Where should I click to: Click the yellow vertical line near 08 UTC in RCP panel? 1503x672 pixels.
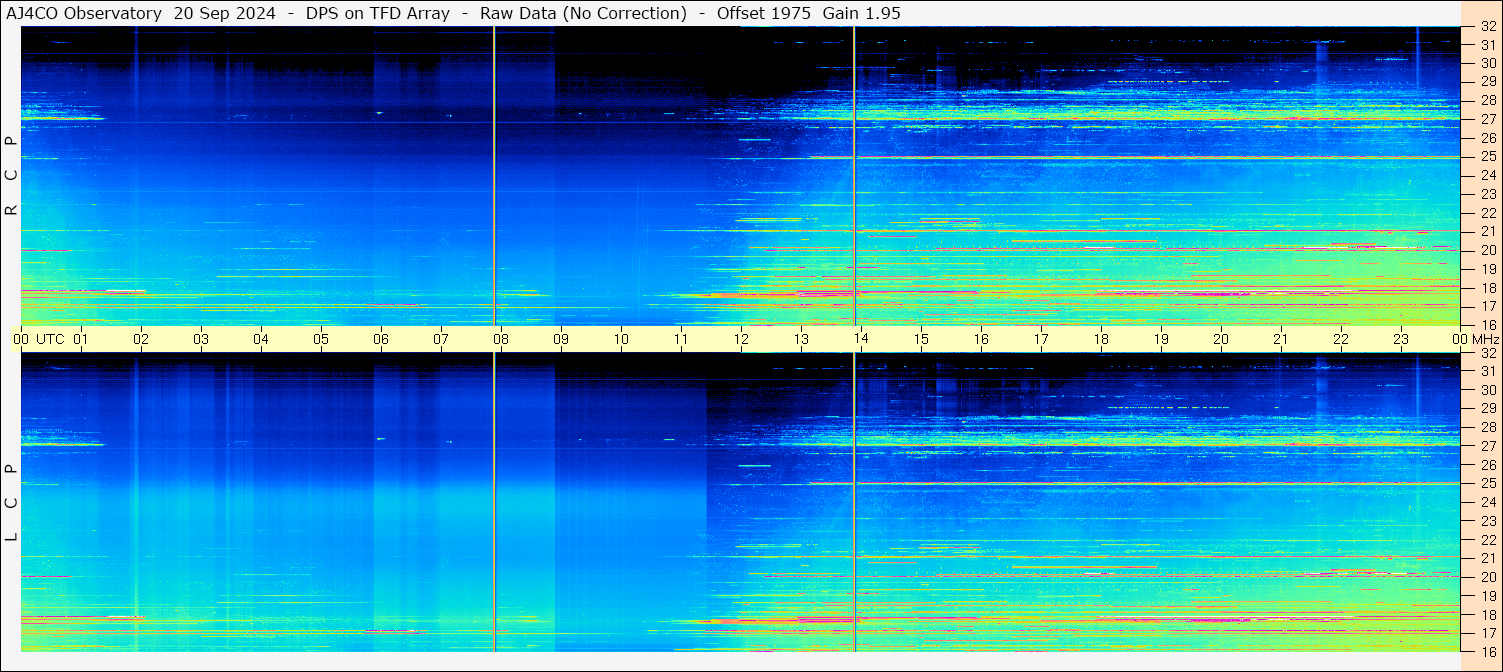coord(494,176)
